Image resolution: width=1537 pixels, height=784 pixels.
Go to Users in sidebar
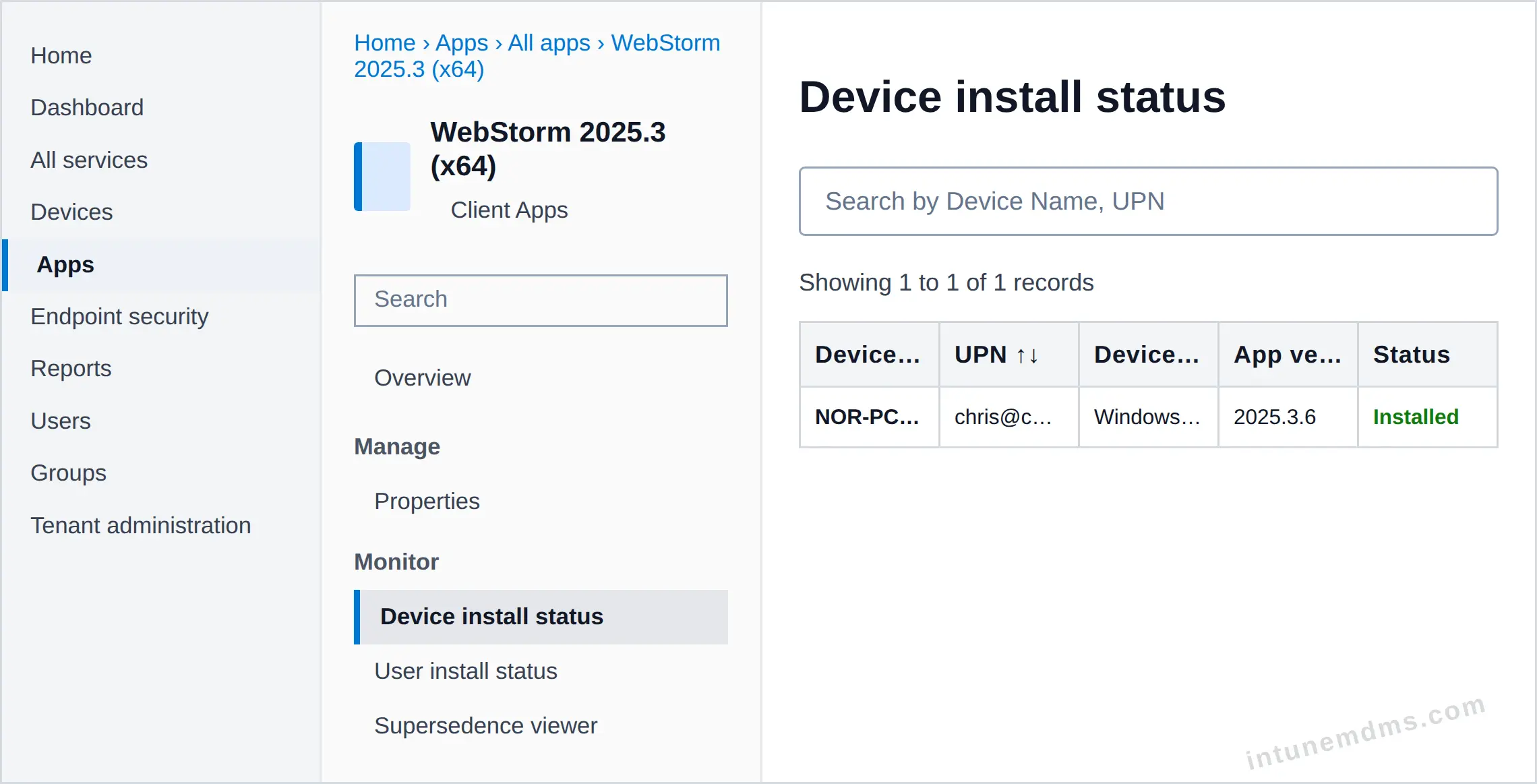point(61,421)
